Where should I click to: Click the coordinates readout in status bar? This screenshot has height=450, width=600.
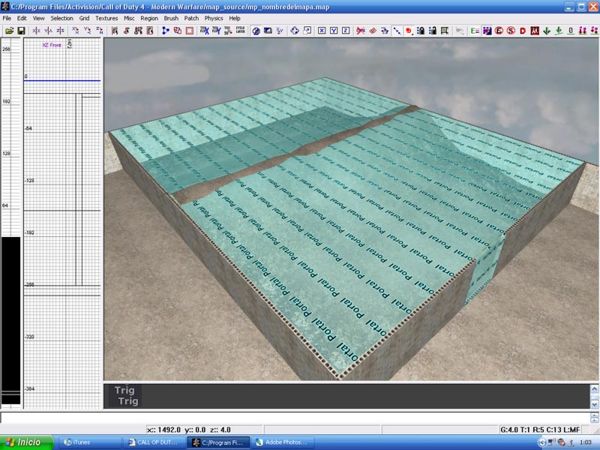pos(189,430)
